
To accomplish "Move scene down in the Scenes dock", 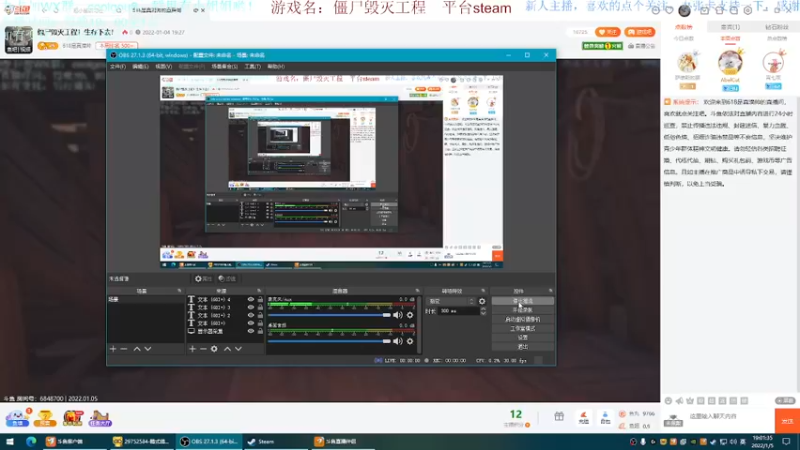I will (x=147, y=349).
